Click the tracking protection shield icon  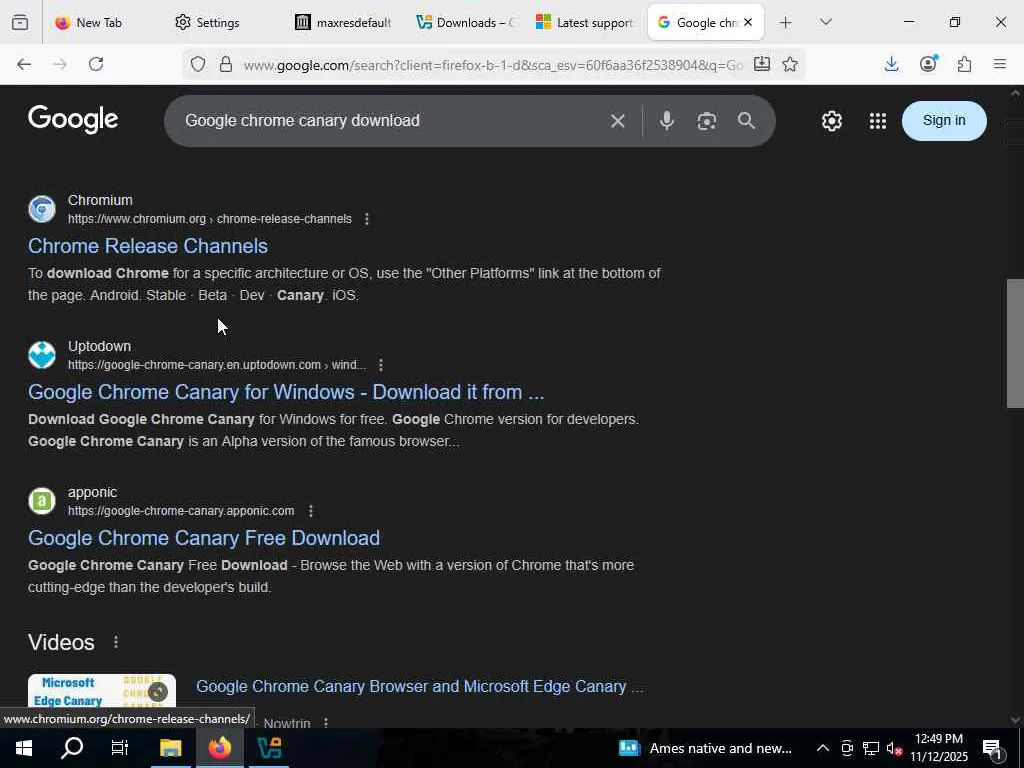[x=198, y=64]
